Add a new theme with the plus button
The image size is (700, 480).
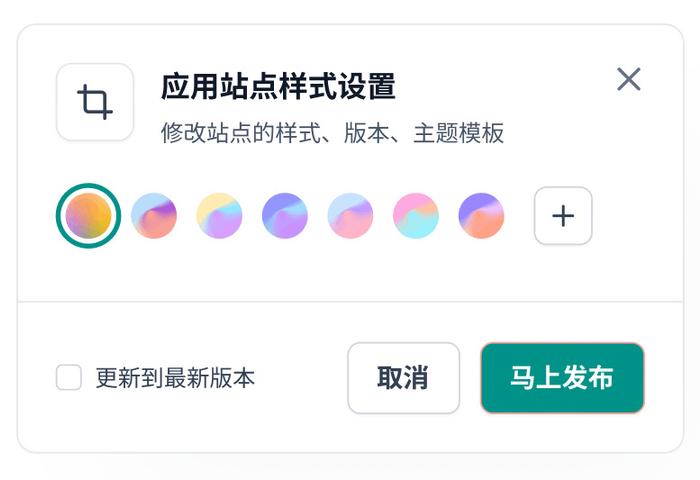point(563,216)
